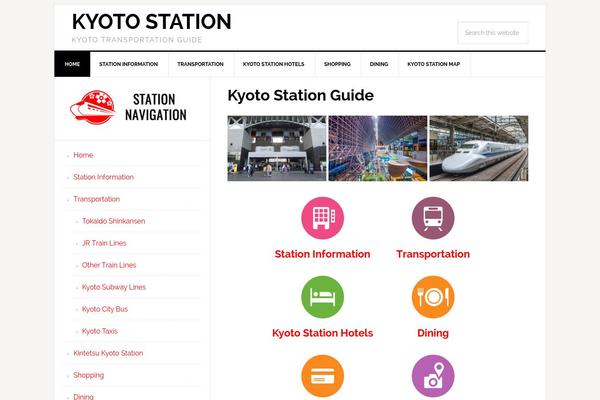Click the Shinkansen bullet train photo
Screen dimensions: 600x400
479,149
